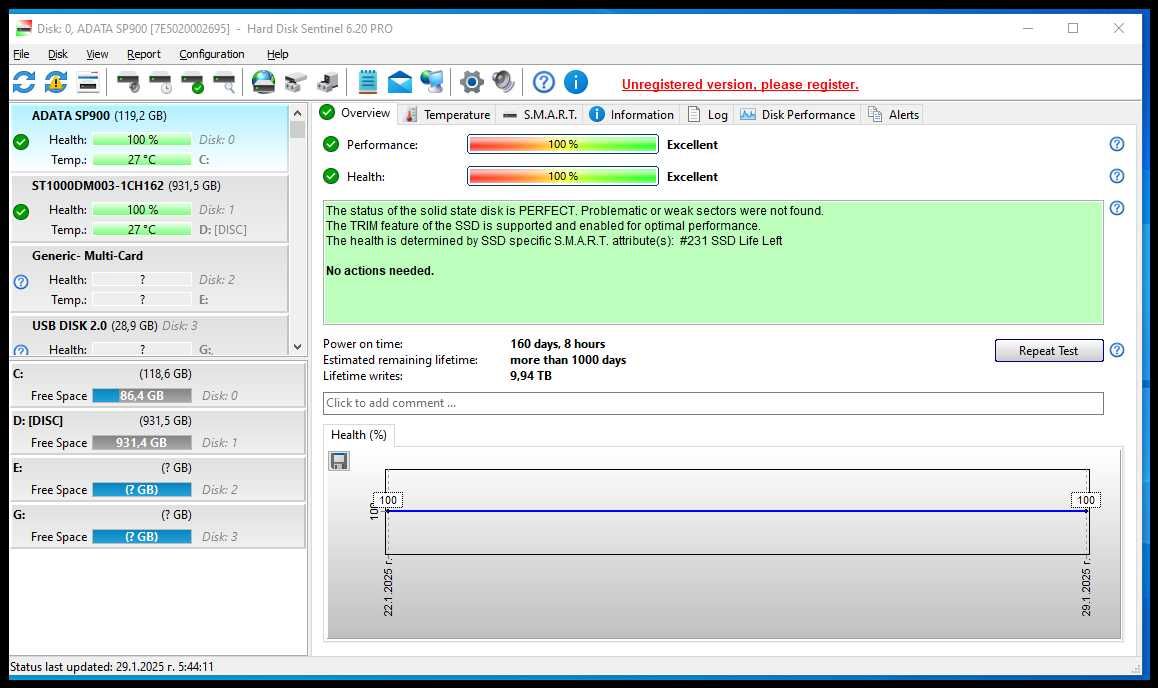Click the help icon beside status text box

click(1117, 208)
